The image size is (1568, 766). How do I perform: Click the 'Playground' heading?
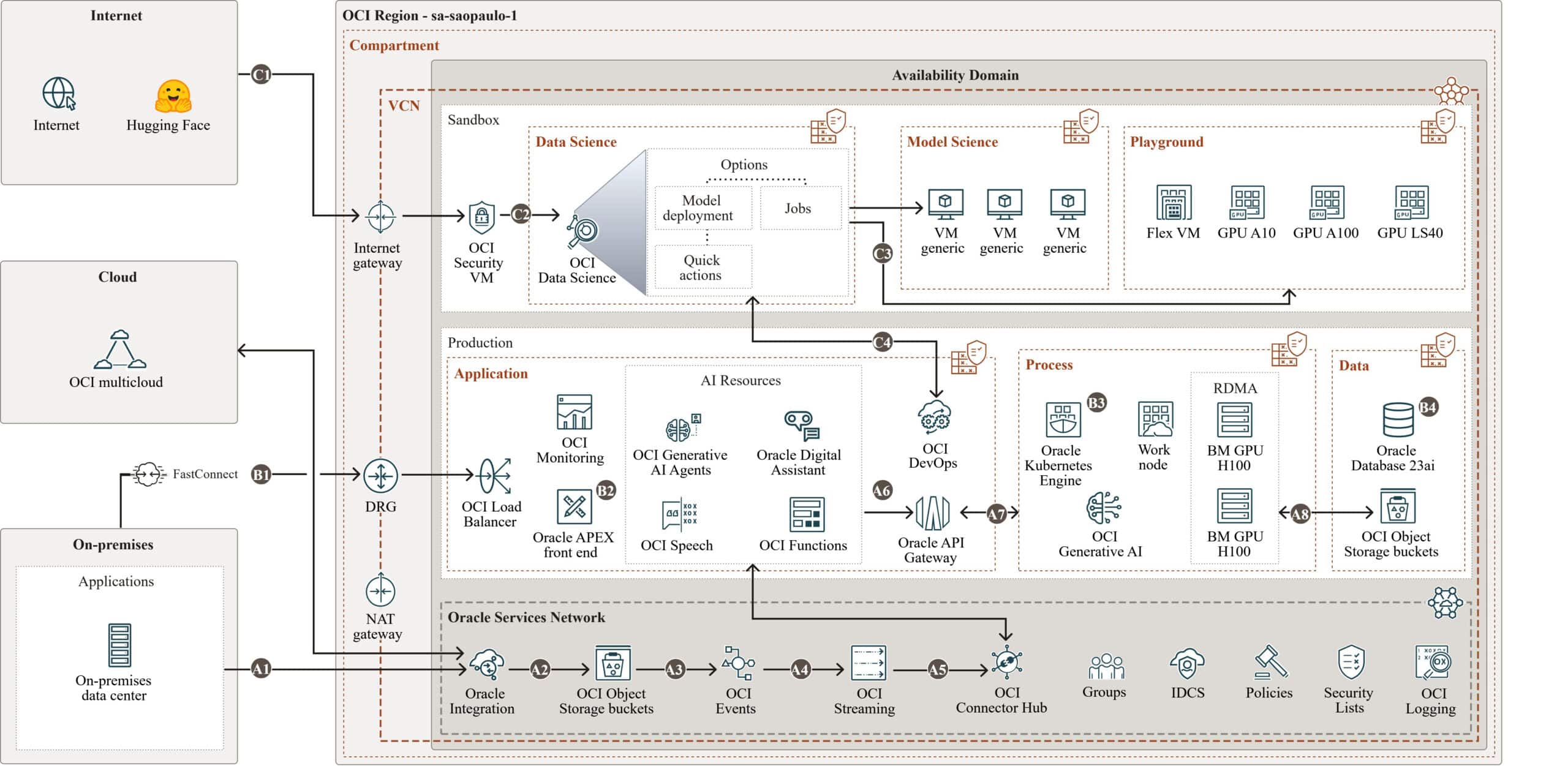coord(1166,142)
